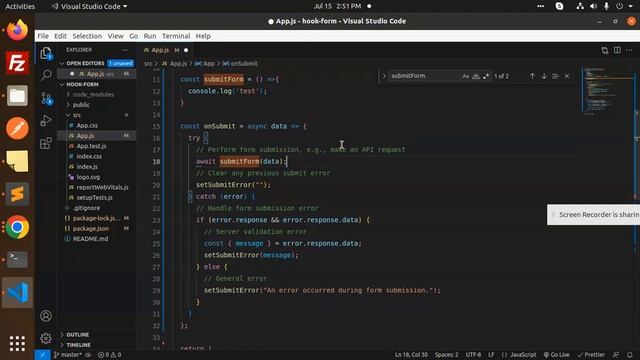The width and height of the screenshot is (640, 360).
Task: Open the Edit menu
Action: [x=60, y=36]
